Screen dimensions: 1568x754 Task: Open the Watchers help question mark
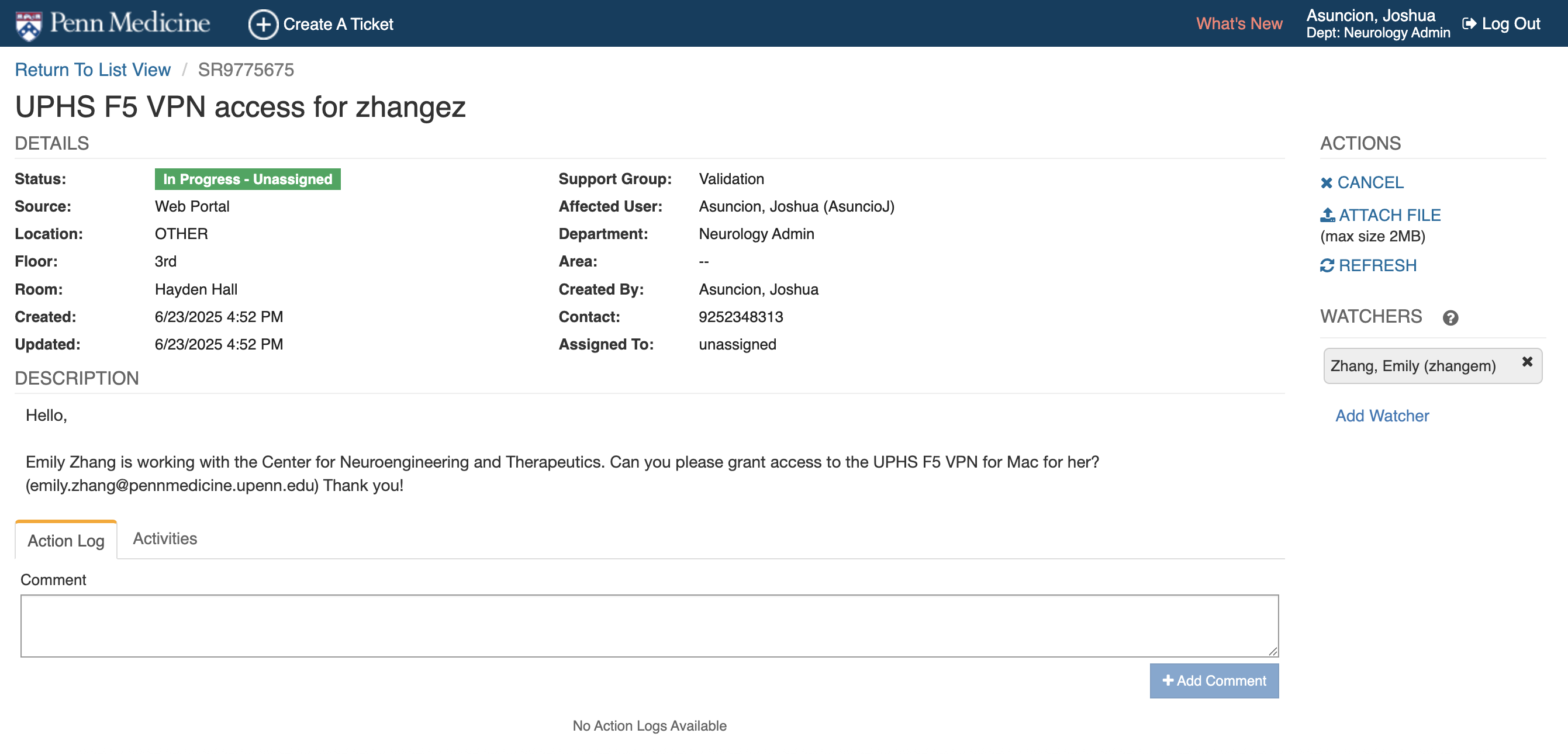point(1450,317)
